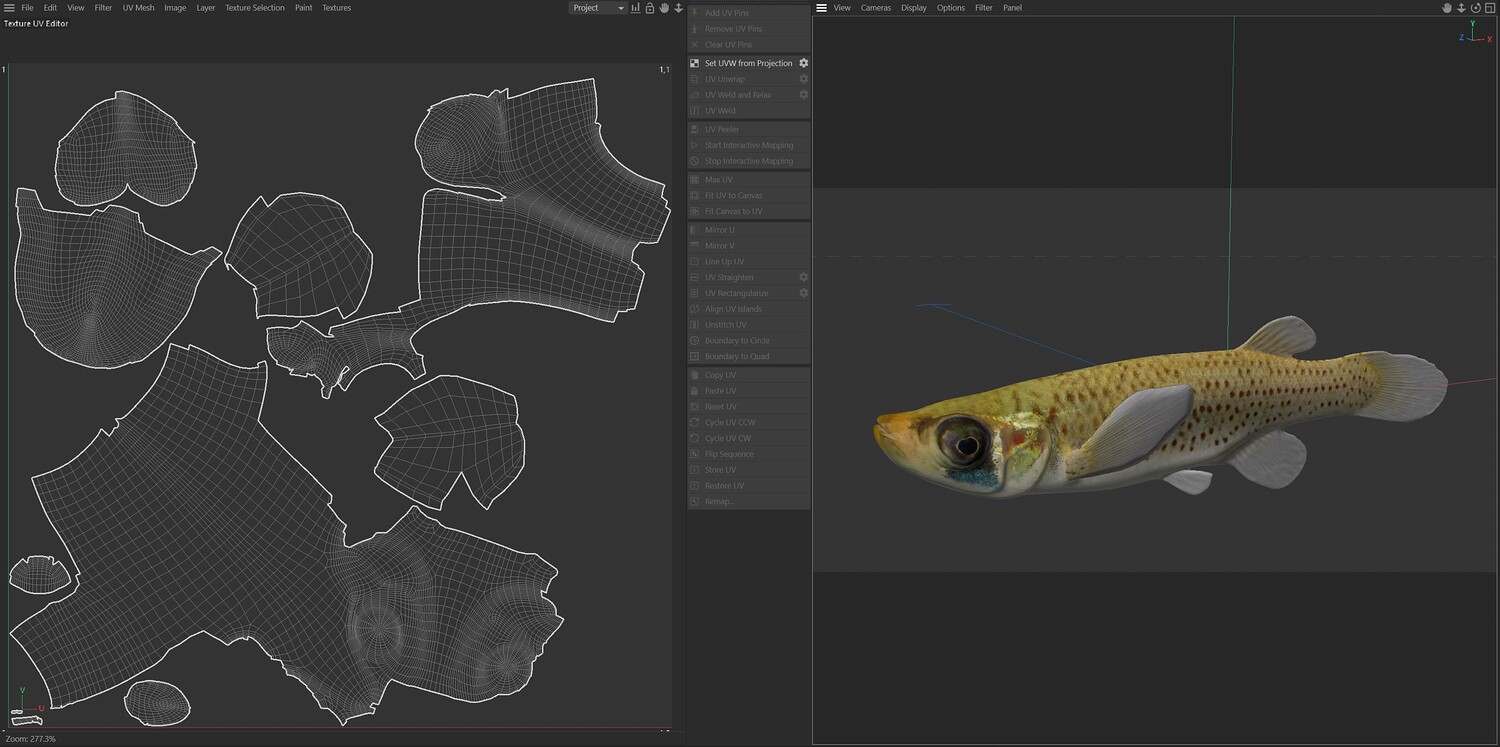This screenshot has height=747, width=1500.
Task: Click the Cycle UV CCW command
Action: click(x=730, y=423)
